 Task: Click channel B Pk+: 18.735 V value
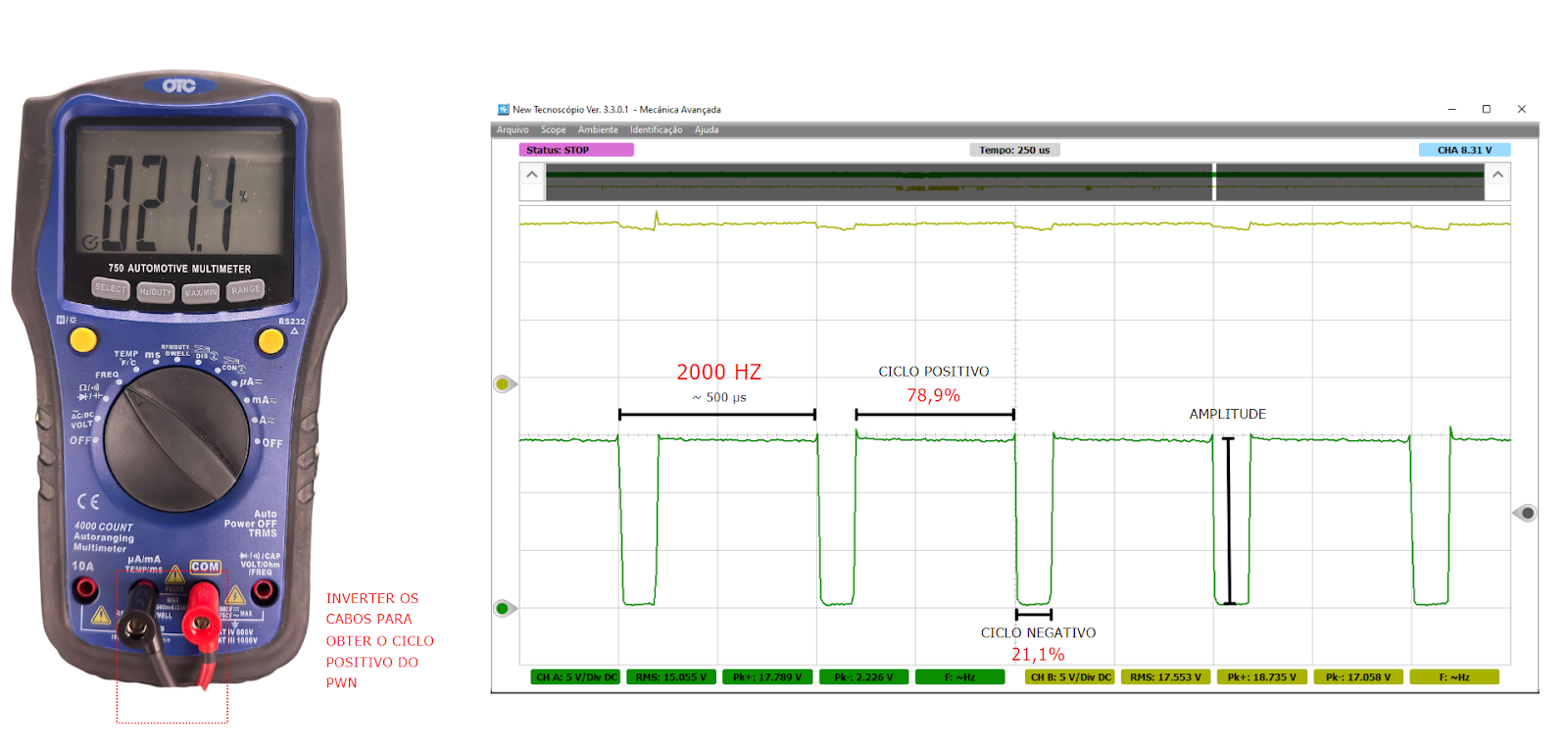tap(1261, 677)
